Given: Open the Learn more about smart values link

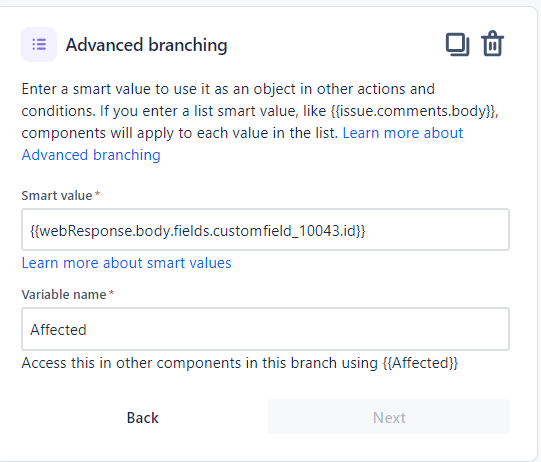Looking at the screenshot, I should pos(126,263).
